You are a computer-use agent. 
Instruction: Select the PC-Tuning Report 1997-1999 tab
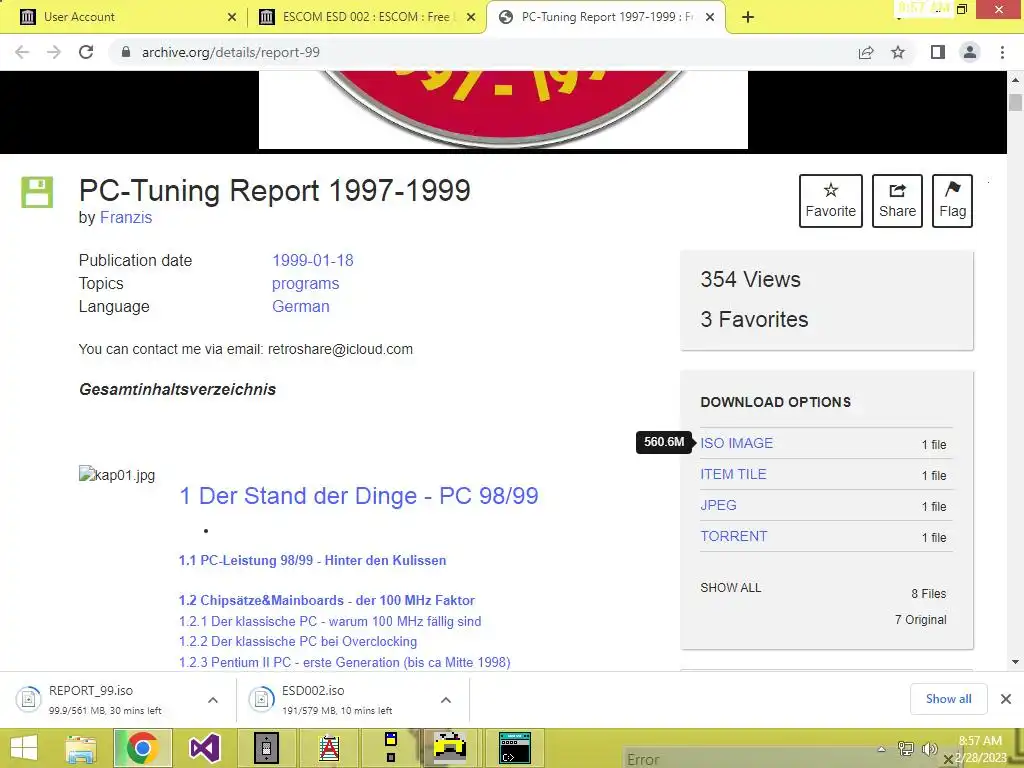tap(604, 17)
